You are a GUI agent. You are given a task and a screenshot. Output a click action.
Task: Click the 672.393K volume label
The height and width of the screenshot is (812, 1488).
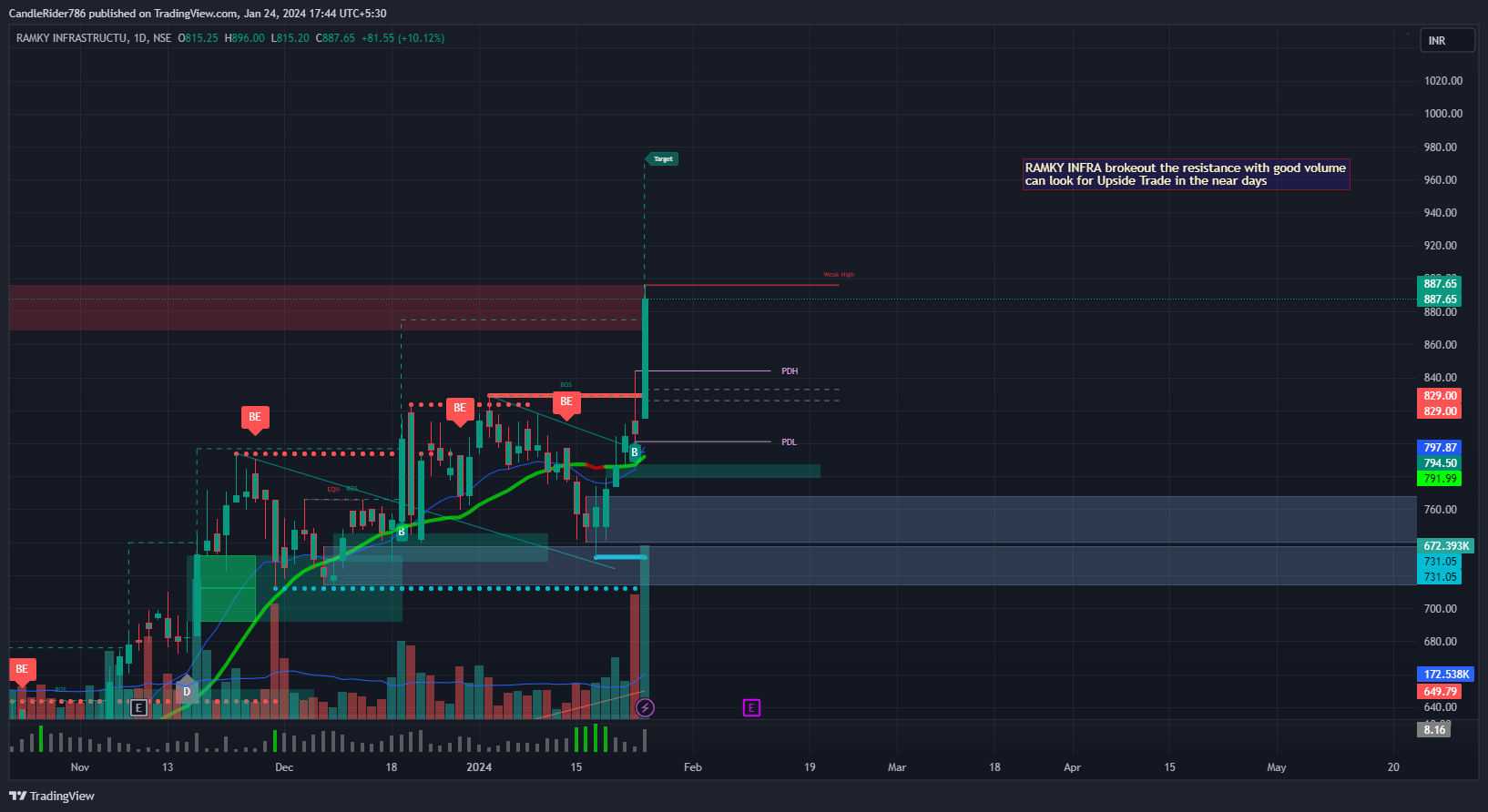pyautogui.click(x=1446, y=546)
